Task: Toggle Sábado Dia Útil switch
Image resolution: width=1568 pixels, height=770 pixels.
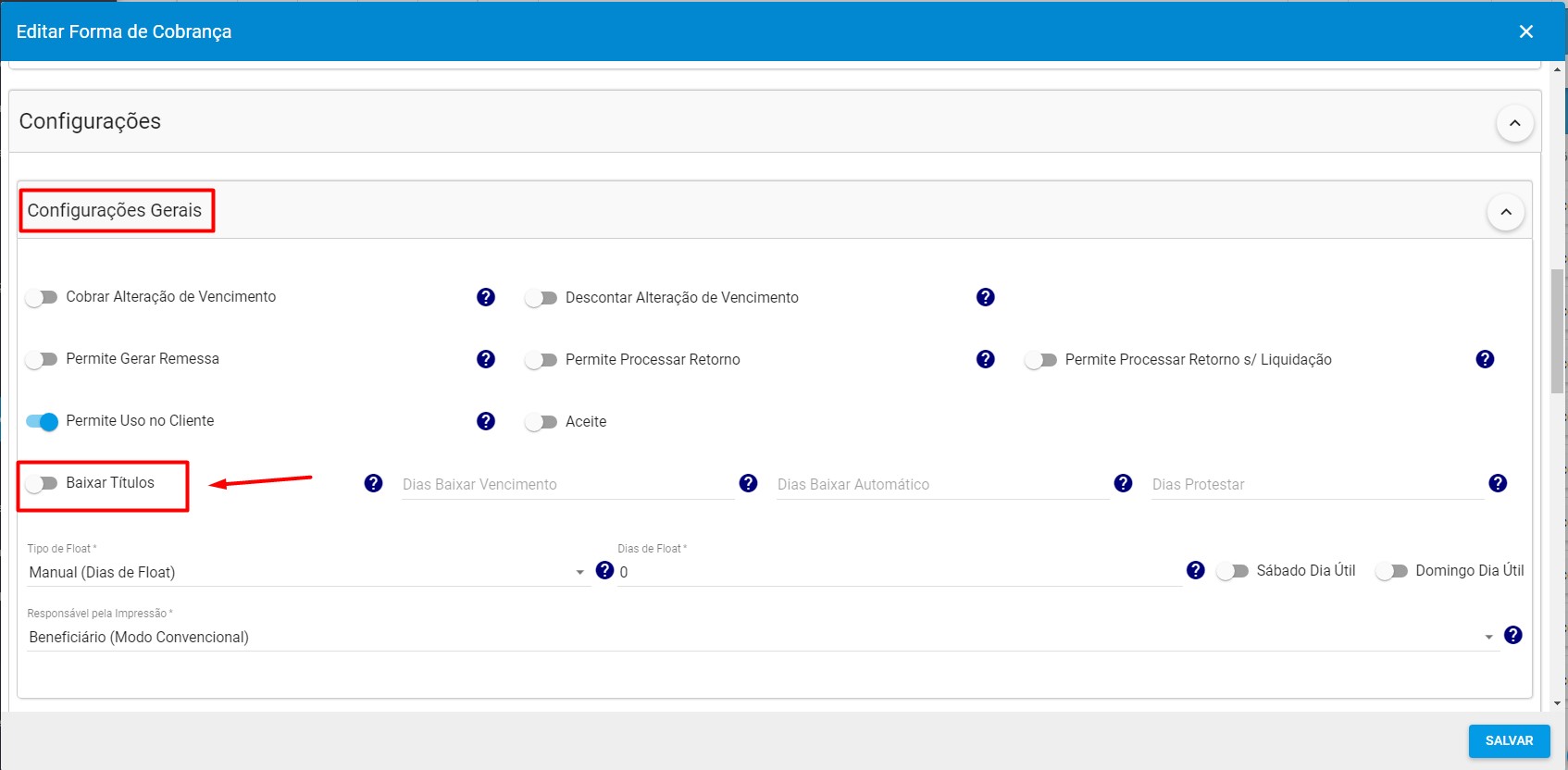Action: (1232, 571)
